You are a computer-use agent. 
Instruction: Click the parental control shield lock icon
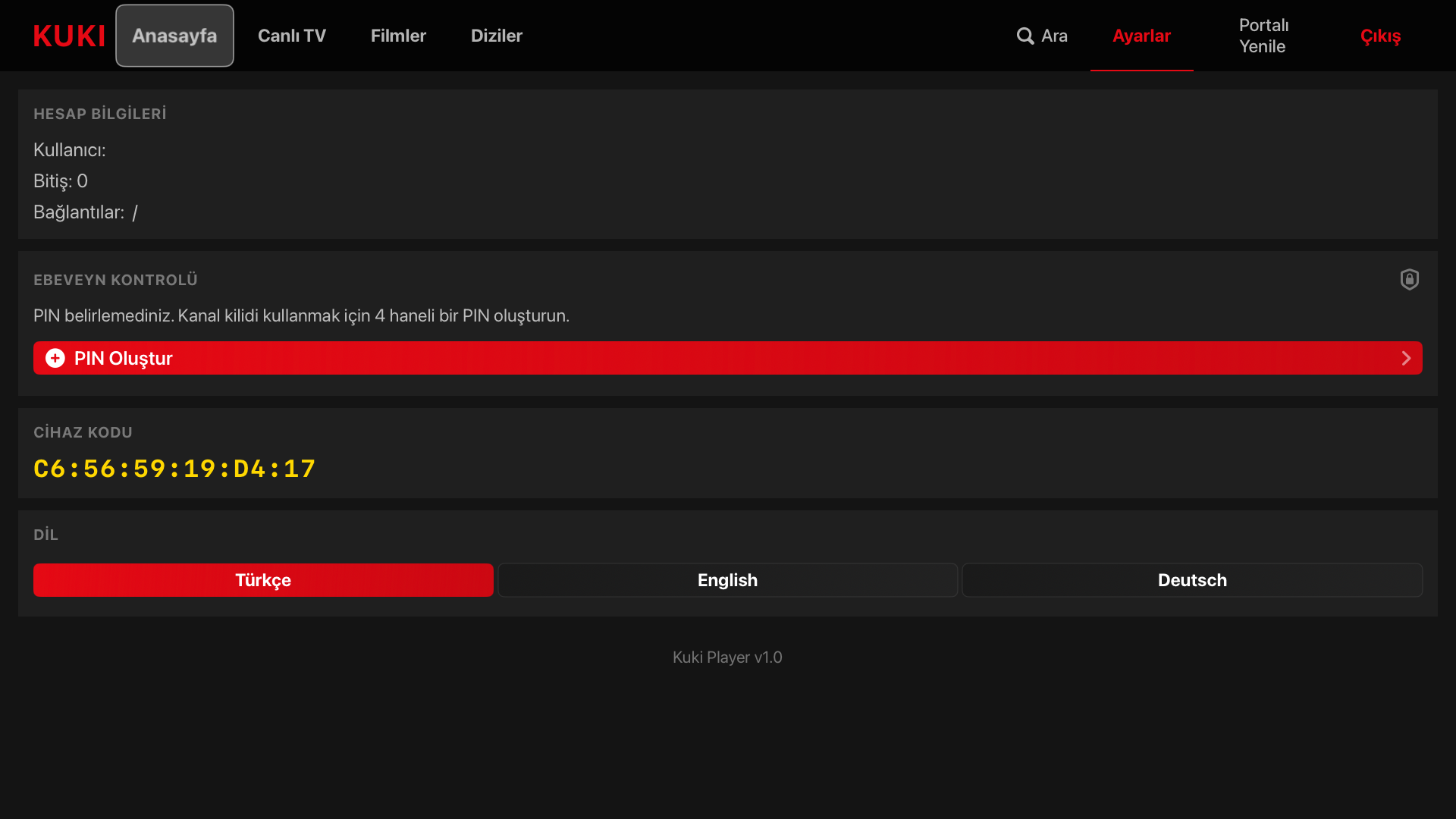tap(1409, 279)
